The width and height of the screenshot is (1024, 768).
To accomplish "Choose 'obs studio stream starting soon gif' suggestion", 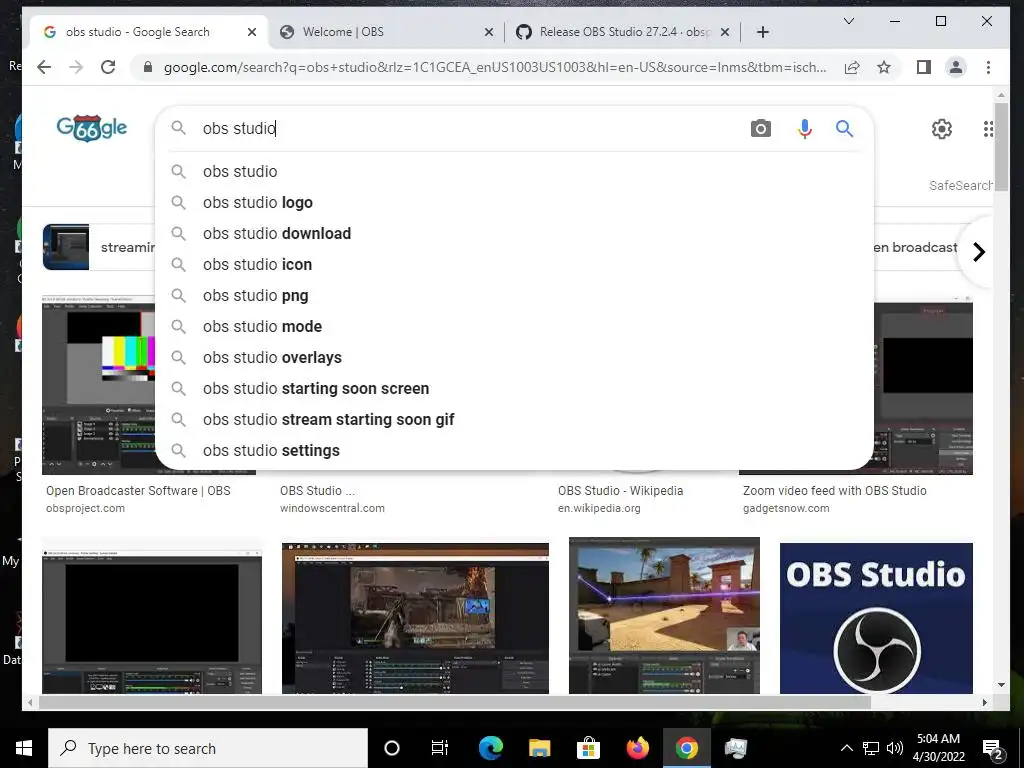I will click(x=515, y=419).
